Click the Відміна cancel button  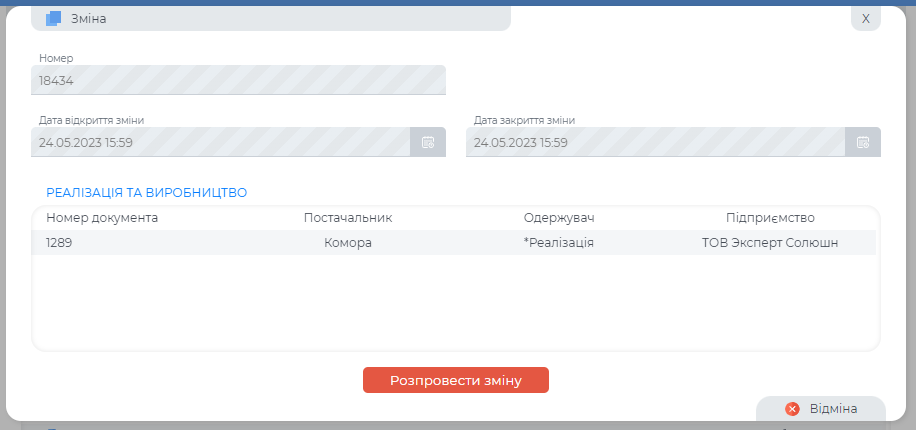tap(821, 409)
